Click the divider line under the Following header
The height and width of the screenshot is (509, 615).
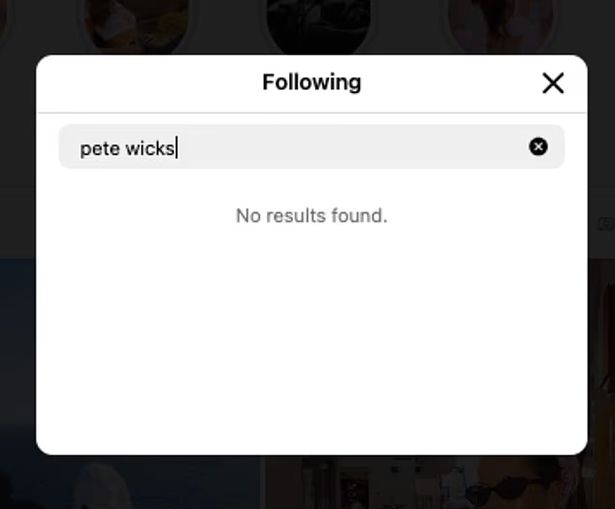click(311, 113)
